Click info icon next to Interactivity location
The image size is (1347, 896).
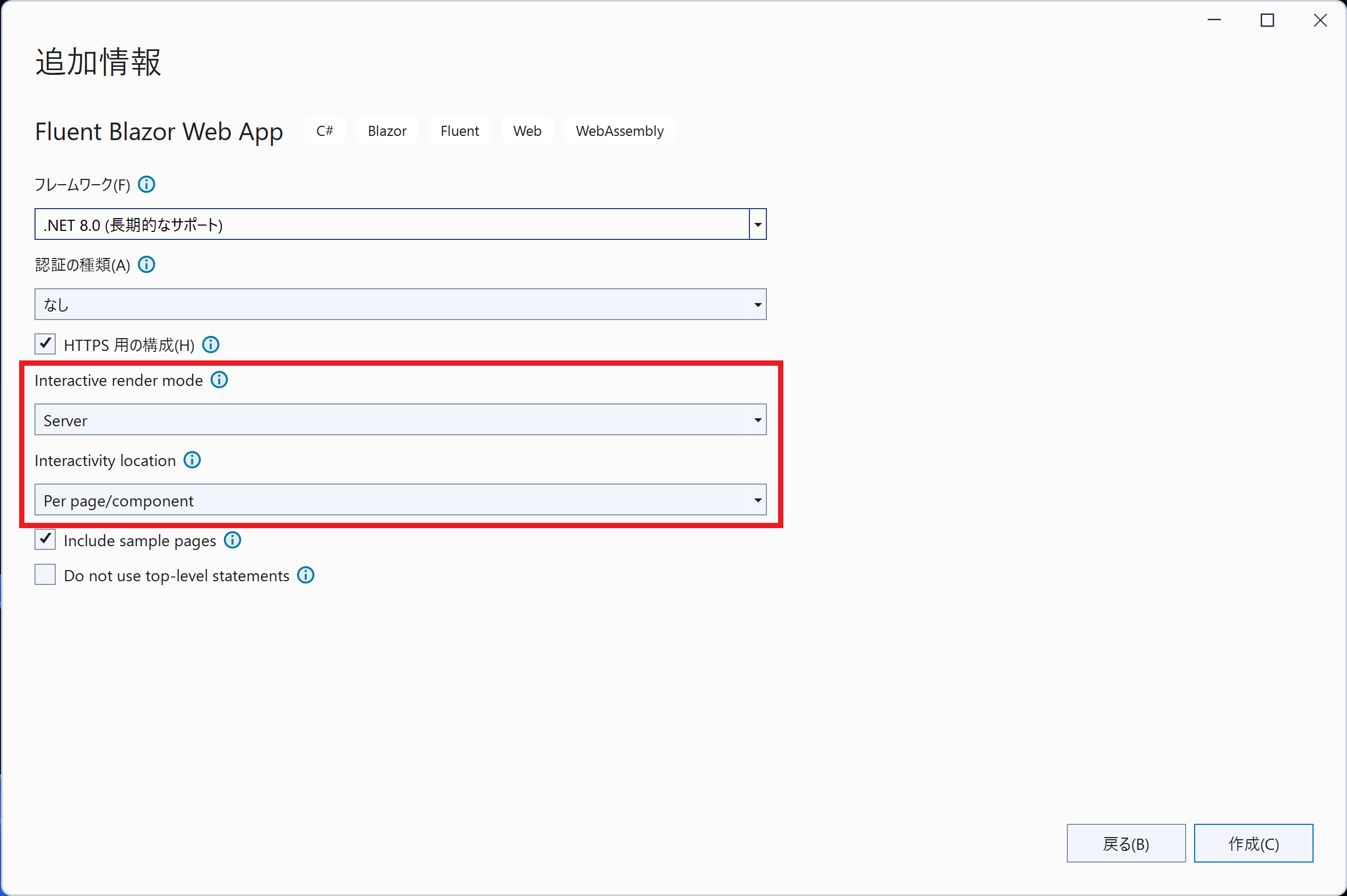tap(192, 460)
